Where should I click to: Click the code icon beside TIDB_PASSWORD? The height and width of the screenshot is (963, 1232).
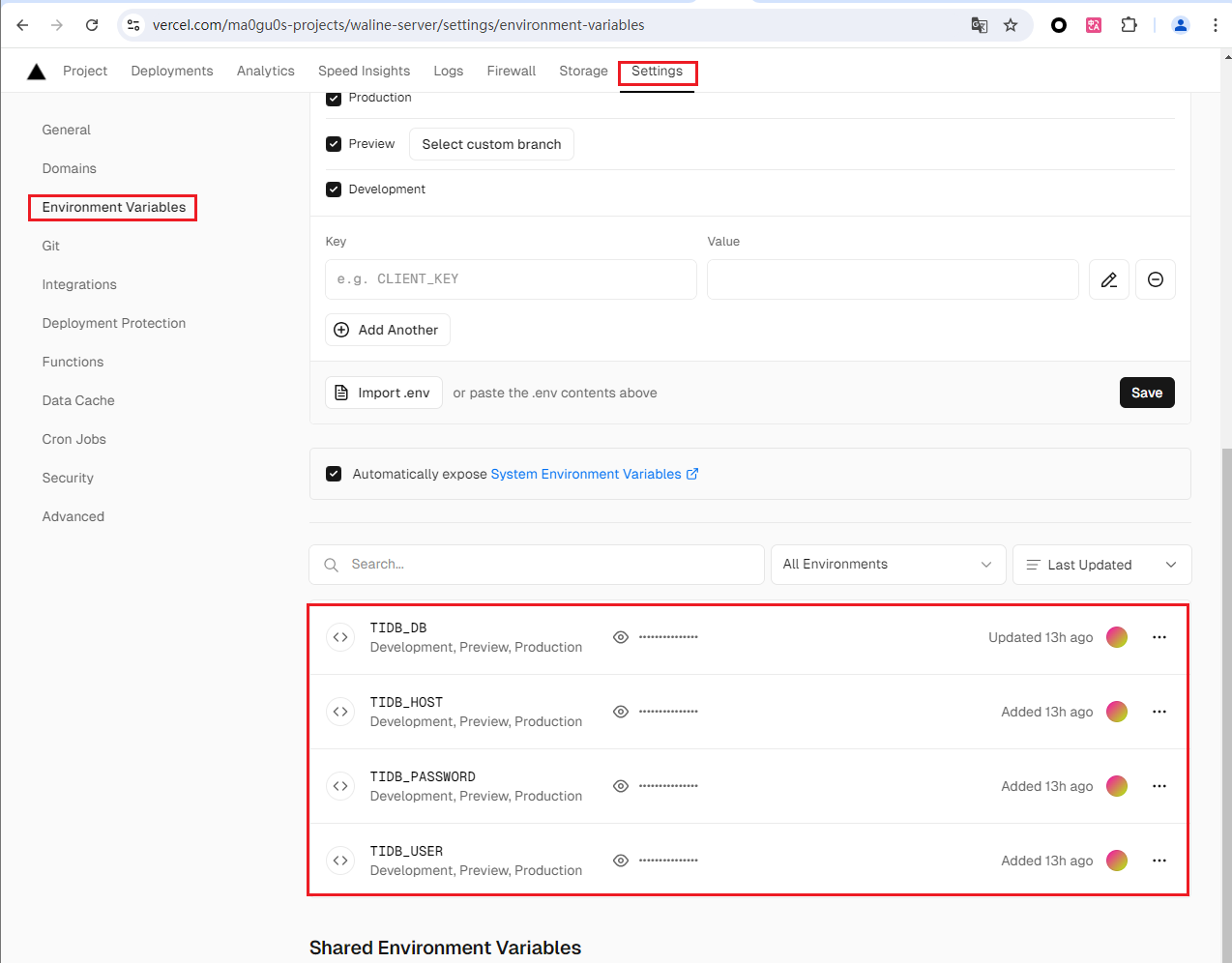coord(340,786)
